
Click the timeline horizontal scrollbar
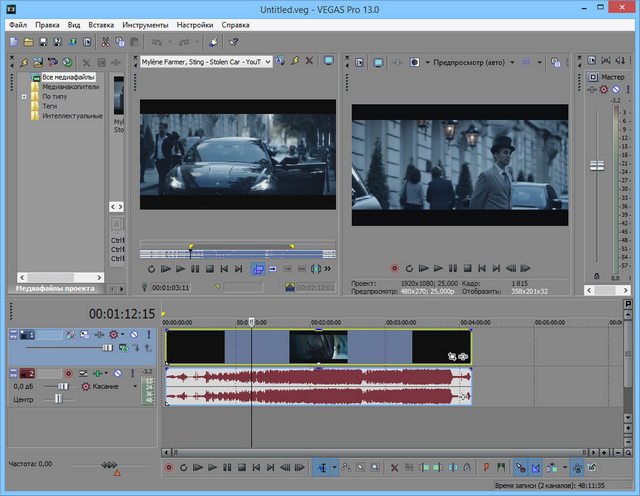[x=379, y=452]
